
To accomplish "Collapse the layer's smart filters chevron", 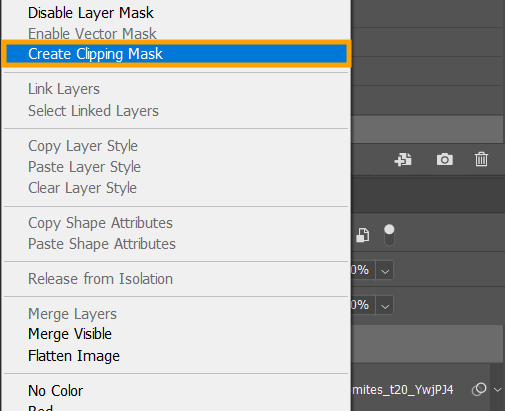I will point(497,390).
